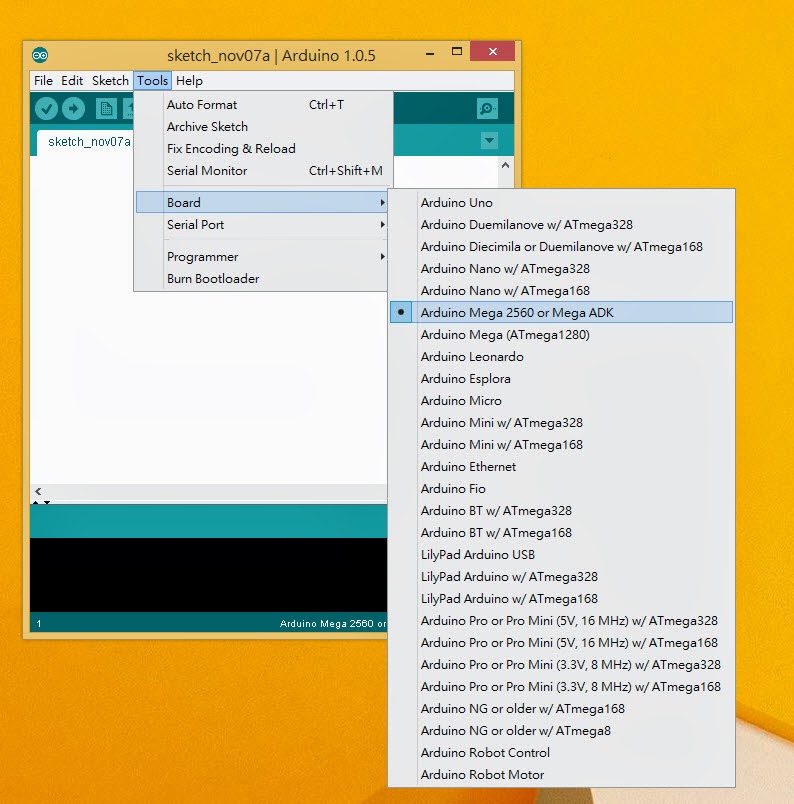Viewport: 794px width, 804px height.
Task: Select Arduino Uno board
Action: tap(561, 203)
